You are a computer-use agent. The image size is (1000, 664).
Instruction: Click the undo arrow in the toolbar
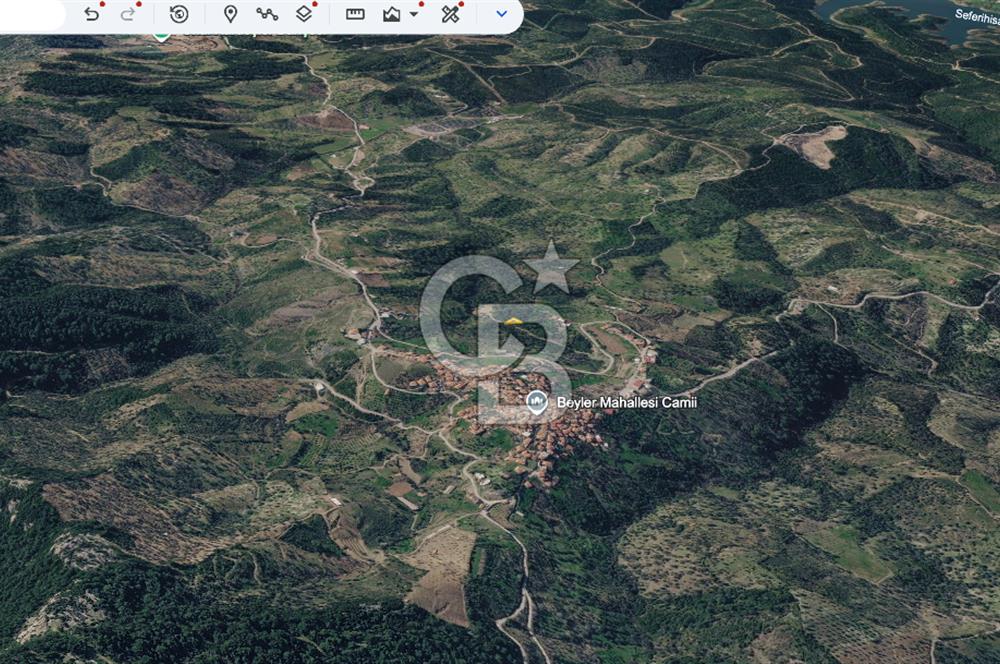pyautogui.click(x=91, y=14)
